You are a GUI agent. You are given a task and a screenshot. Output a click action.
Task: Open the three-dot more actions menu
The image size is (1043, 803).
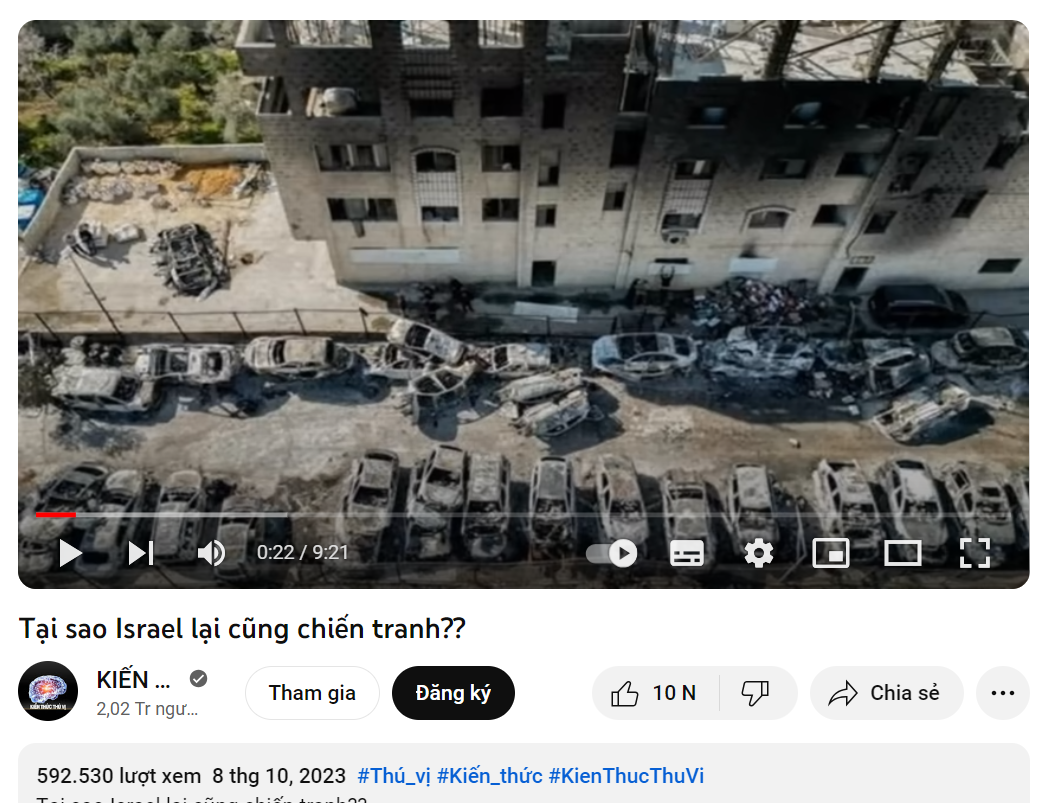tap(1002, 693)
